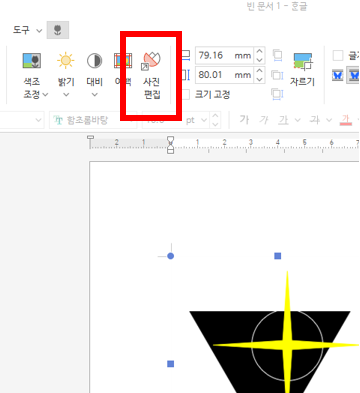Expand the 대비 dropdown arrow
This screenshot has height=393, width=360.
pyautogui.click(x=95, y=95)
